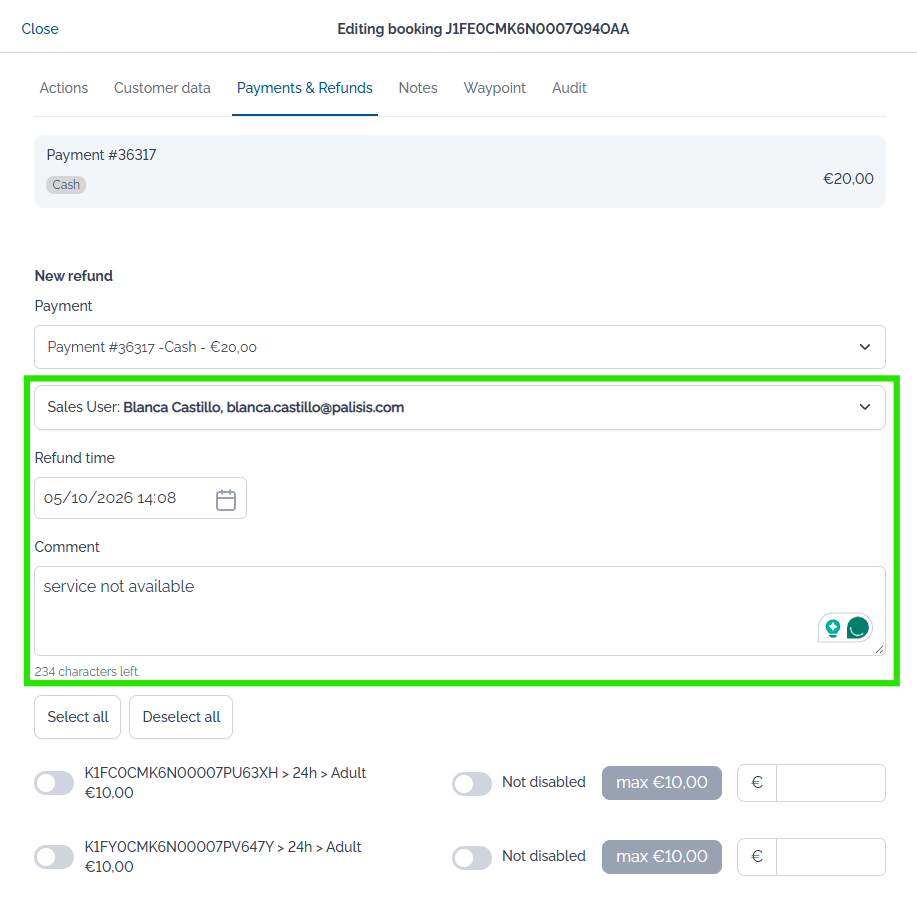Toggle refund for ticket K1FY0CMK6N00007PV647Y

point(54,857)
